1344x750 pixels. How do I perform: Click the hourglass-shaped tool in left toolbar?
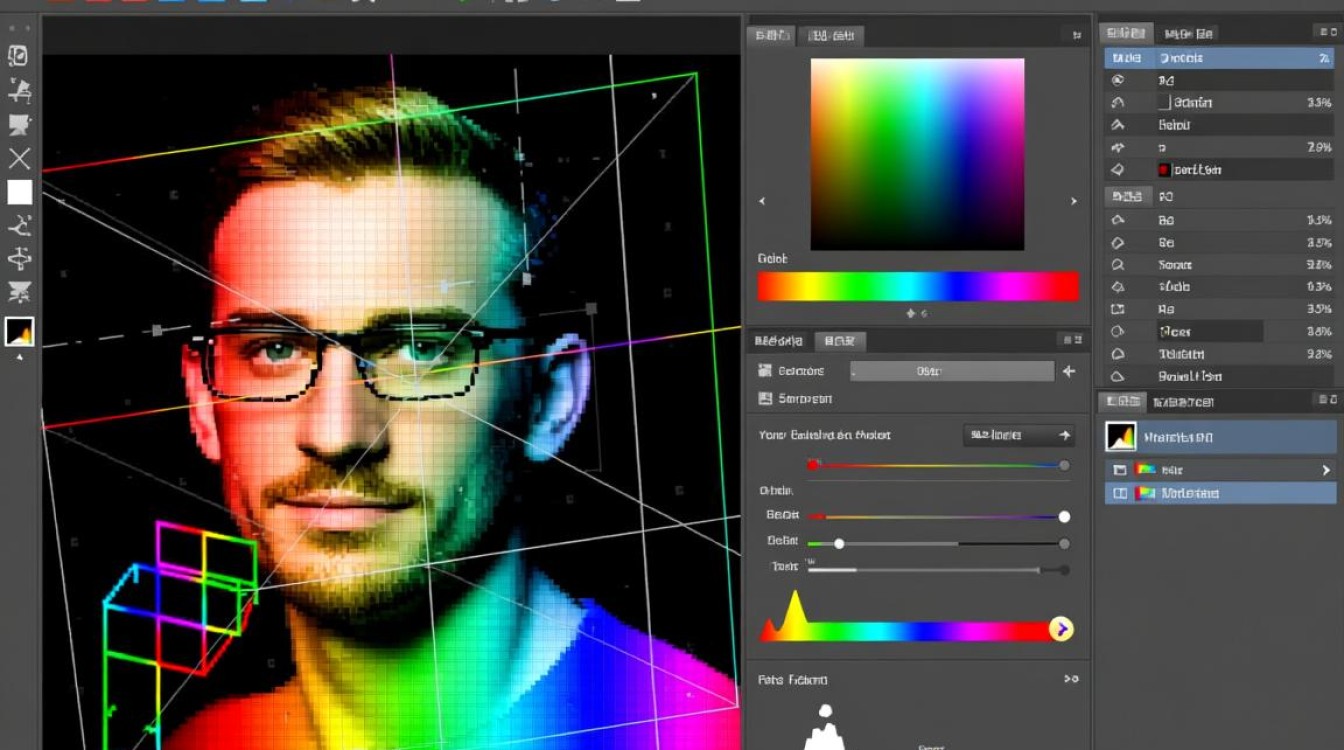19,293
